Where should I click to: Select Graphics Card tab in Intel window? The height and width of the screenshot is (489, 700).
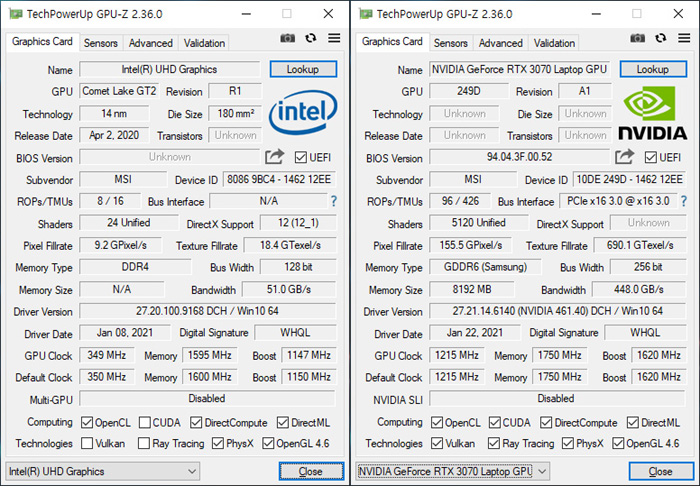click(42, 42)
